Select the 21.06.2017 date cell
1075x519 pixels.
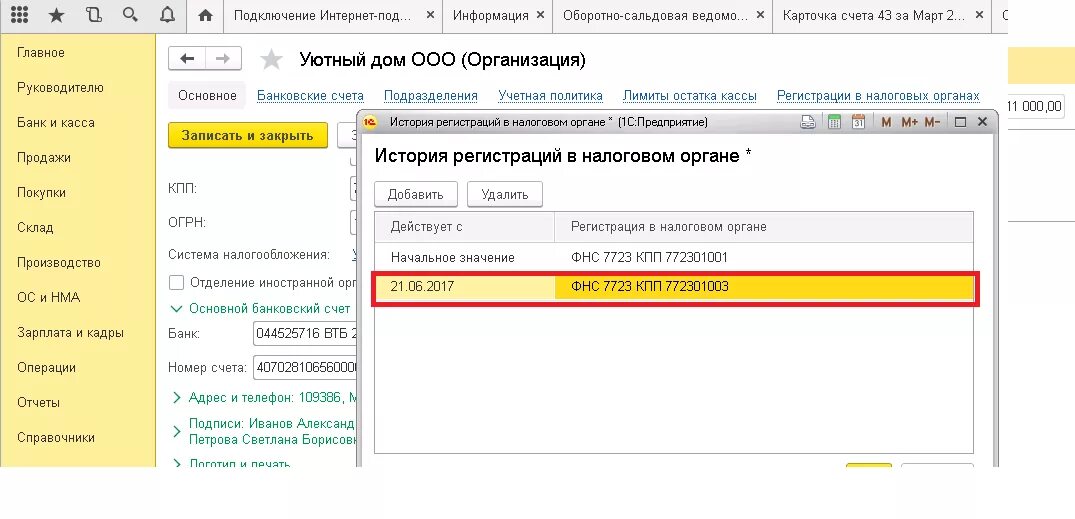[465, 287]
